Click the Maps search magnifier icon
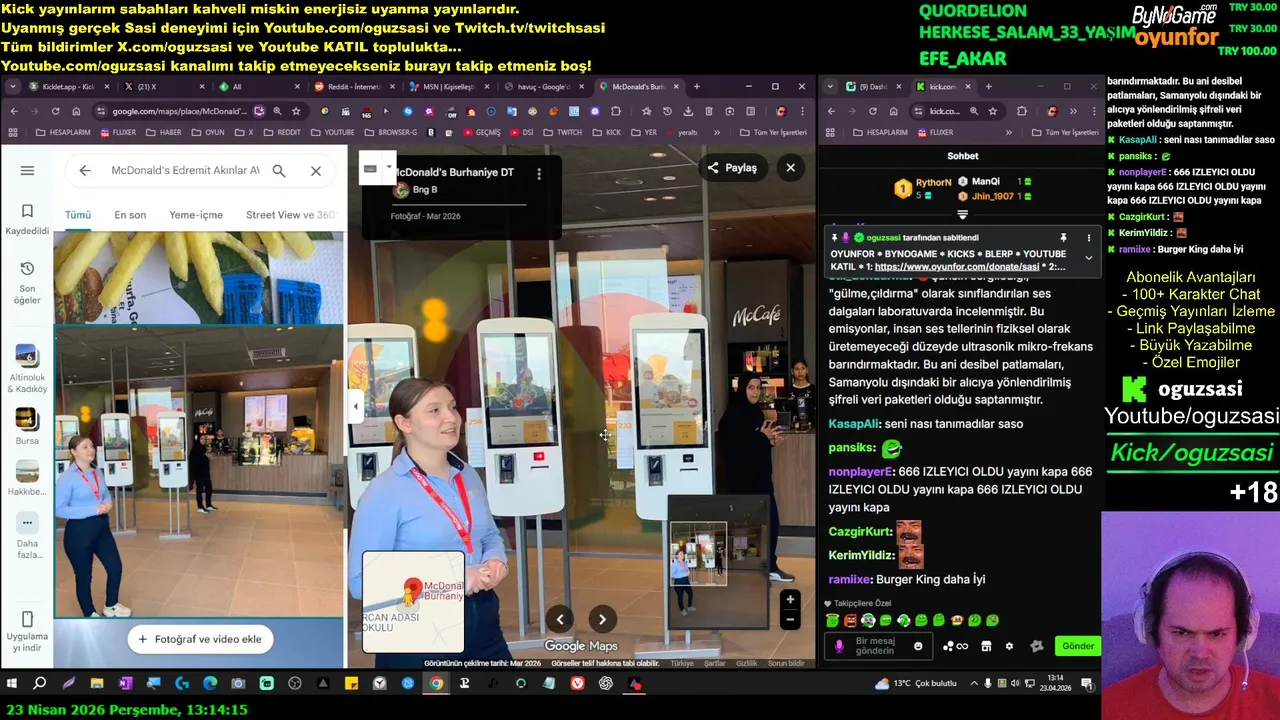Viewport: 1280px width, 720px height. coord(279,171)
